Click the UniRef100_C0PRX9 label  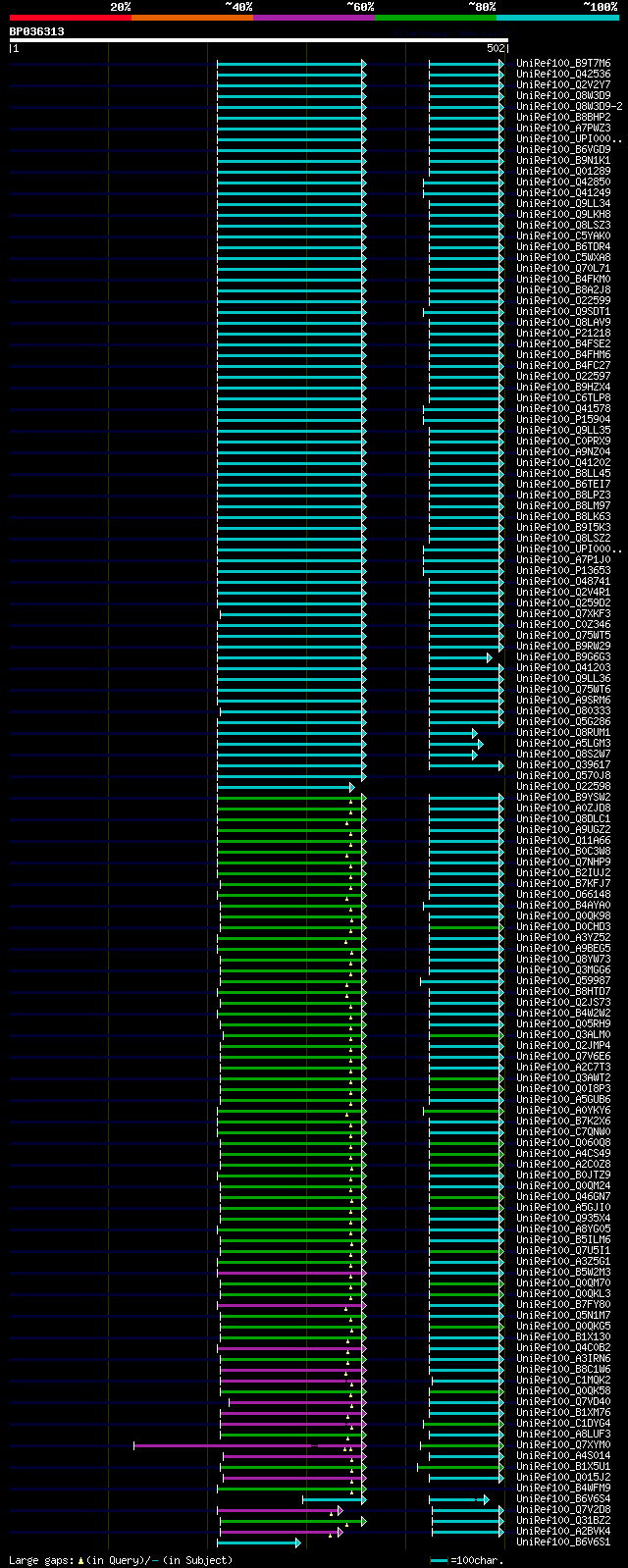(x=563, y=441)
